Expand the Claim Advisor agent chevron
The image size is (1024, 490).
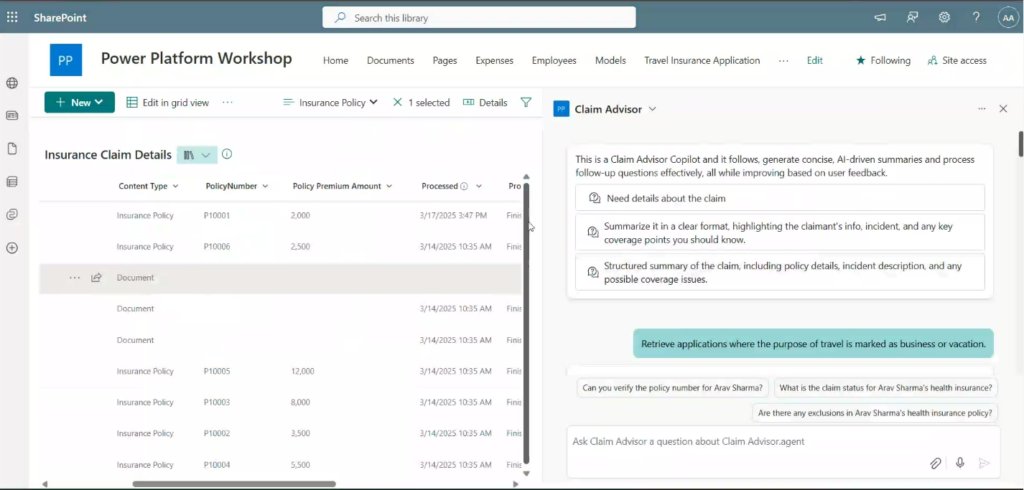click(x=652, y=109)
